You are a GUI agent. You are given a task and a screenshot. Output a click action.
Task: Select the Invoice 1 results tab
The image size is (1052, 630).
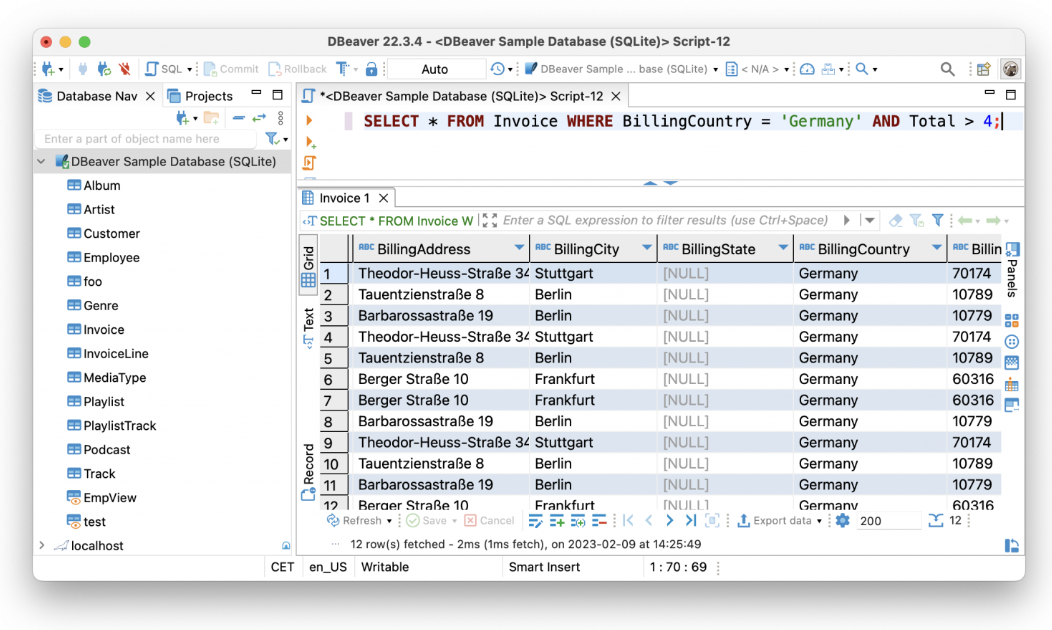pyautogui.click(x=344, y=198)
